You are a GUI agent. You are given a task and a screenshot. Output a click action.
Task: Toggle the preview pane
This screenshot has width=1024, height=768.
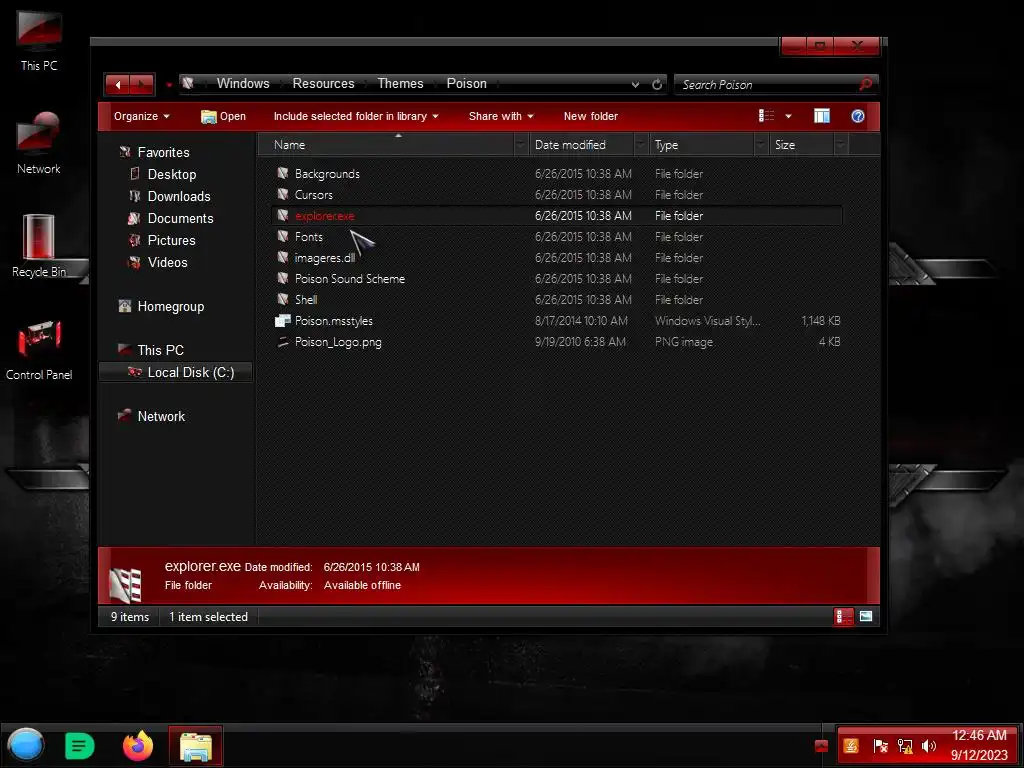click(822, 116)
